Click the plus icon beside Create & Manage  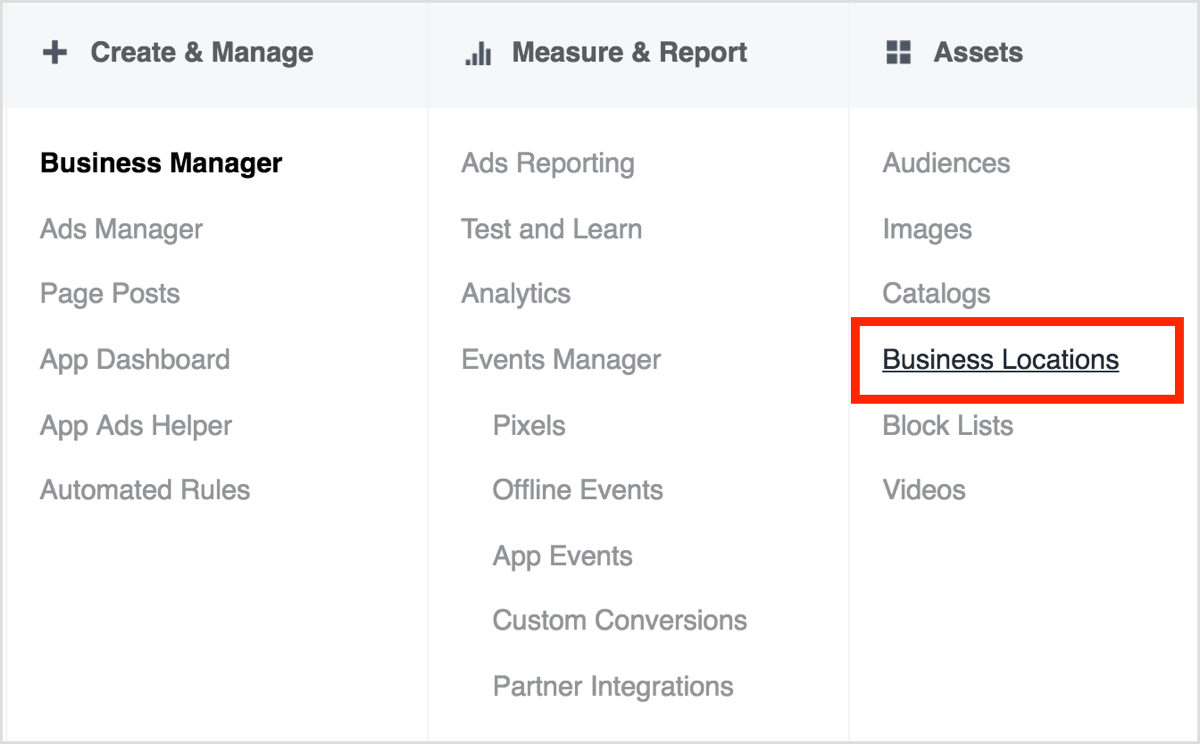pyautogui.click(x=55, y=53)
